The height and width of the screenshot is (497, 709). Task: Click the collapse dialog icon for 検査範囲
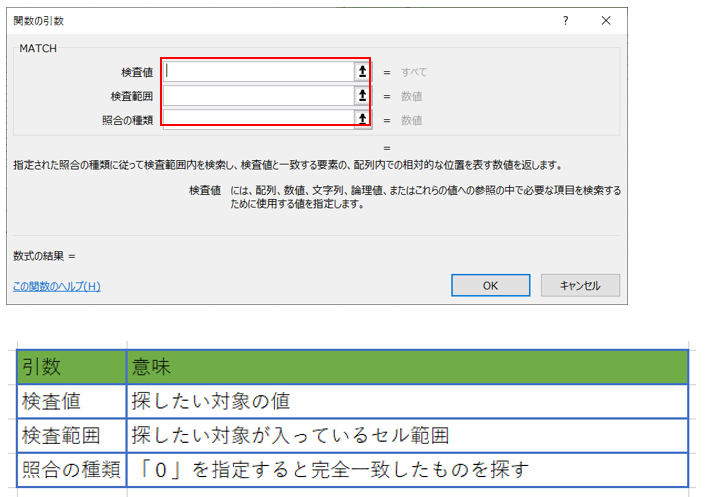click(362, 95)
